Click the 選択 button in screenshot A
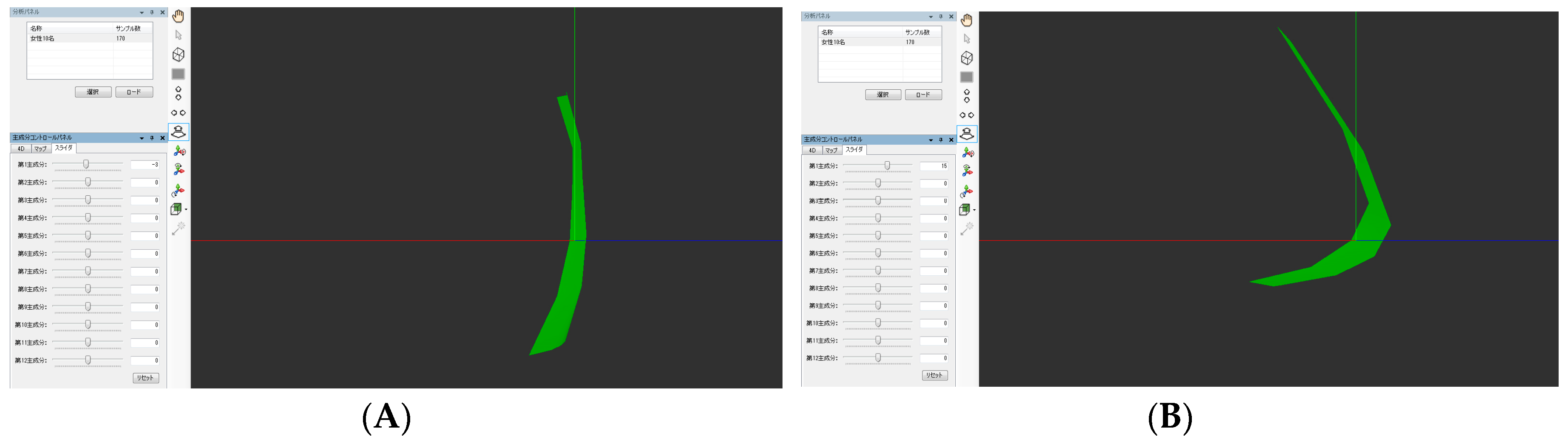1568x448 pixels. coord(93,92)
